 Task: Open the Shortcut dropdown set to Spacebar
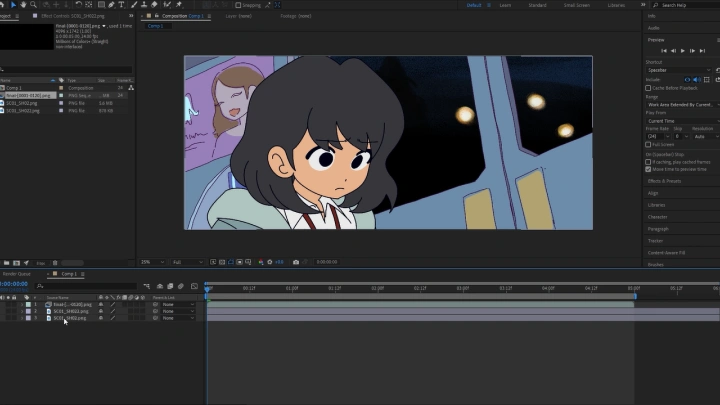pyautogui.click(x=679, y=70)
